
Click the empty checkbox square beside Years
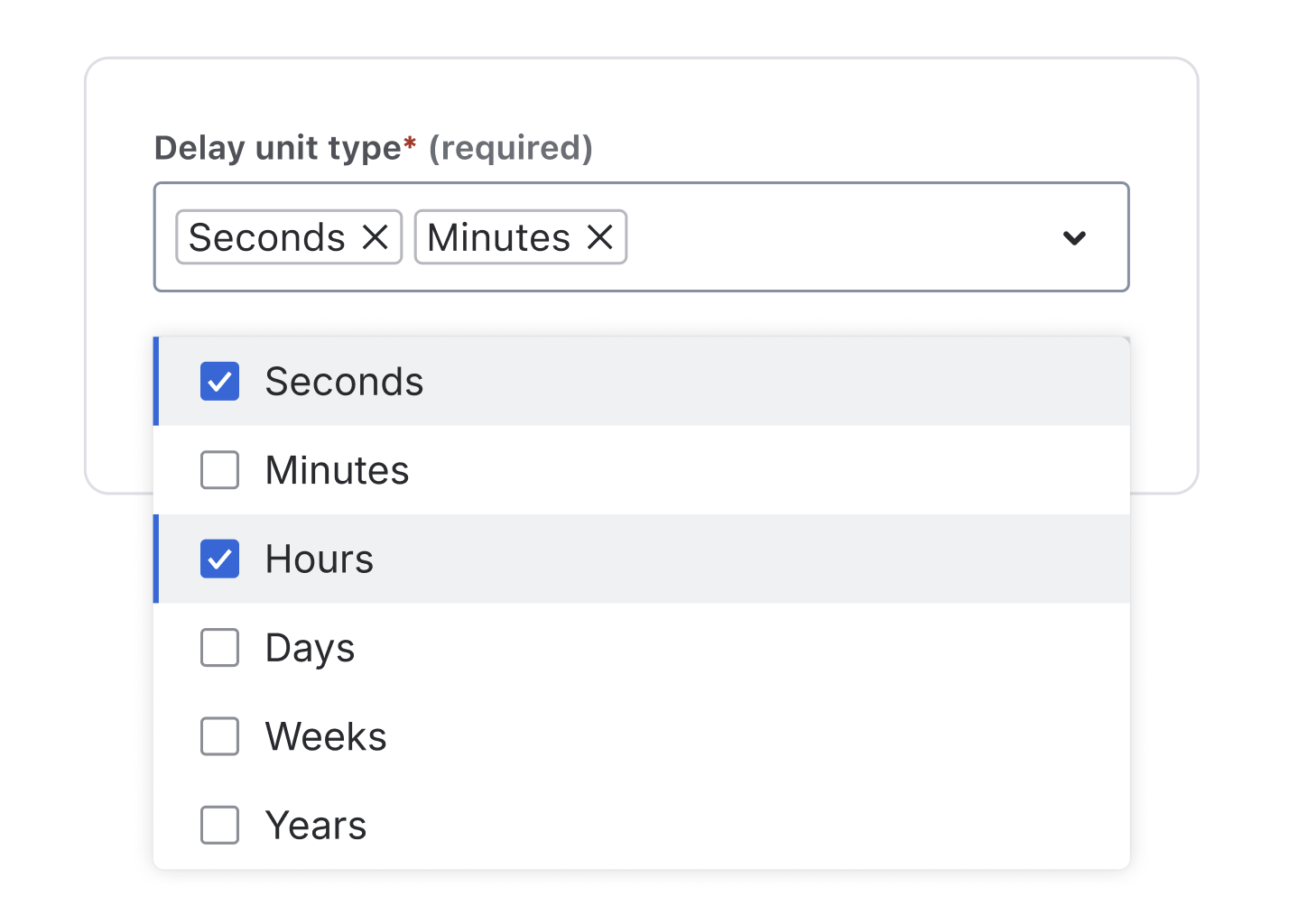[219, 825]
